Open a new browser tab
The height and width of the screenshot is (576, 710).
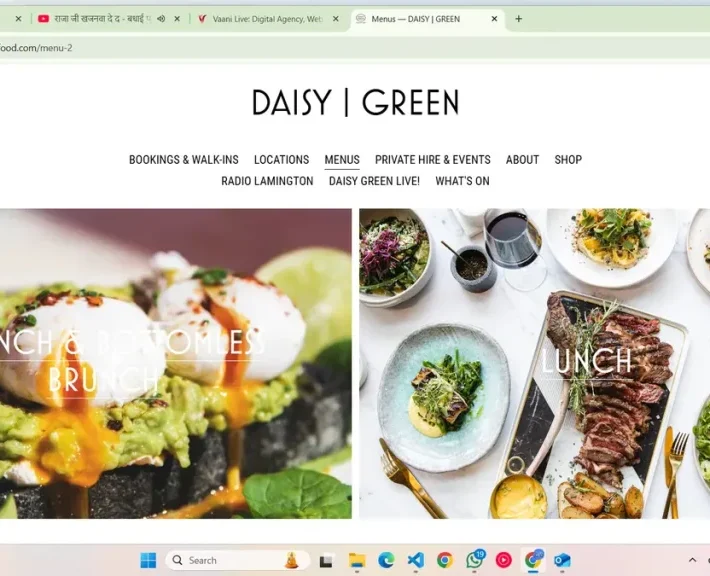coord(518,19)
